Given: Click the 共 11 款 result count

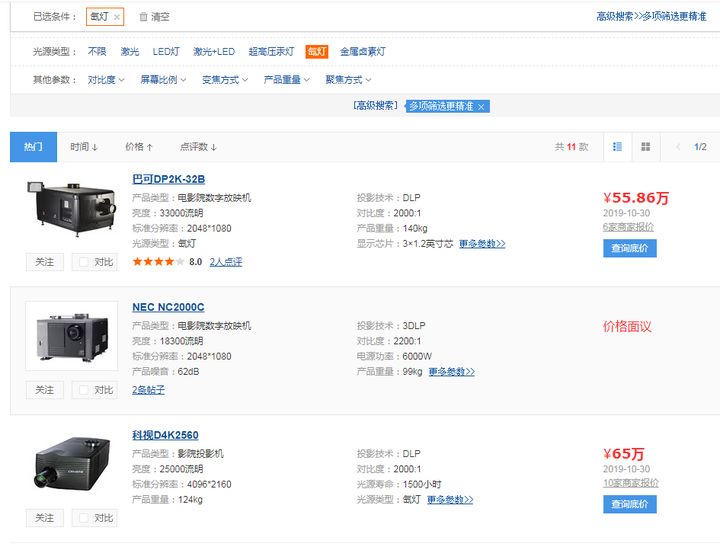Looking at the screenshot, I should (571, 147).
